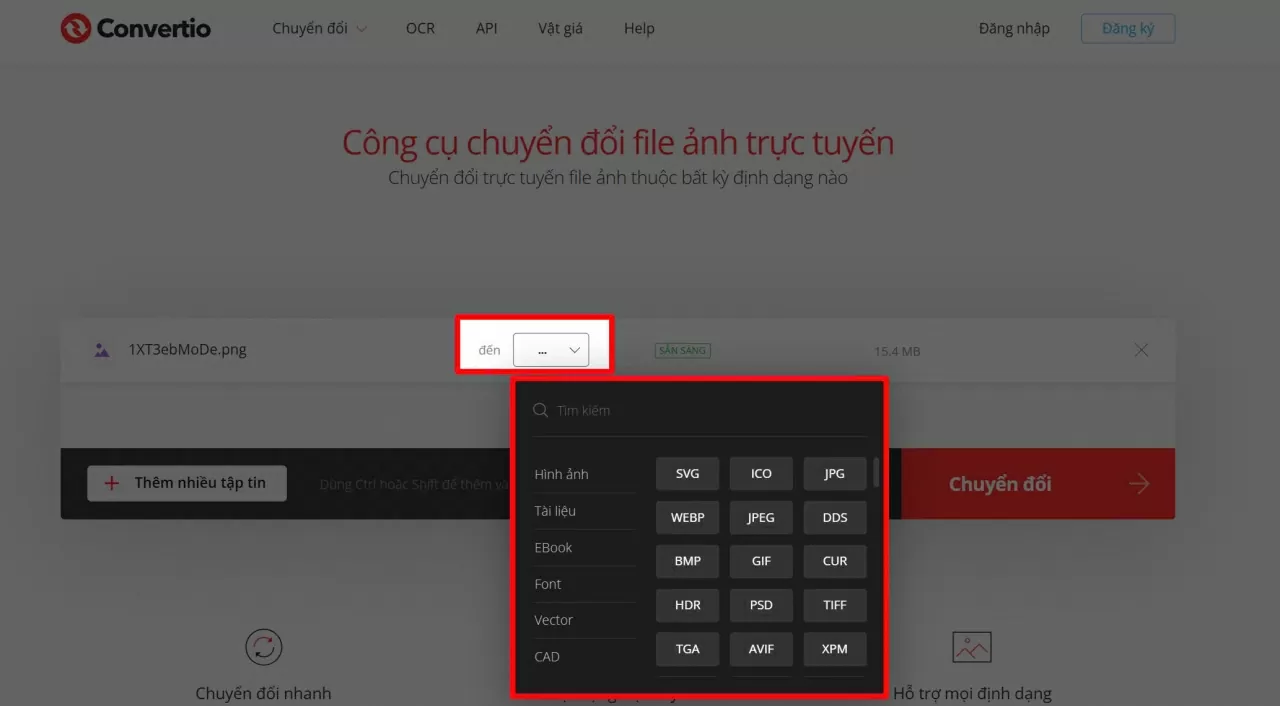Select the JPG output format
Viewport: 1280px width, 706px height.
[835, 473]
